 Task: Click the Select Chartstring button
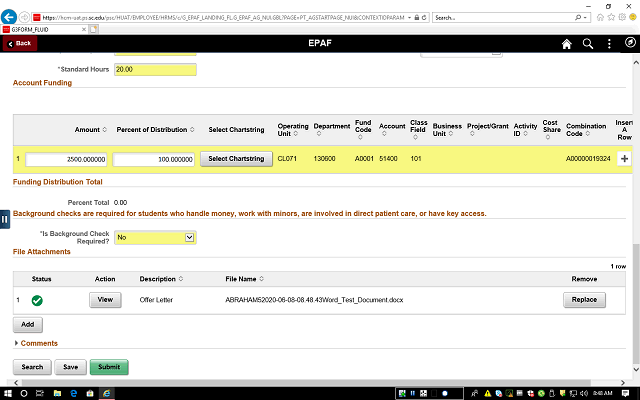[x=236, y=159]
